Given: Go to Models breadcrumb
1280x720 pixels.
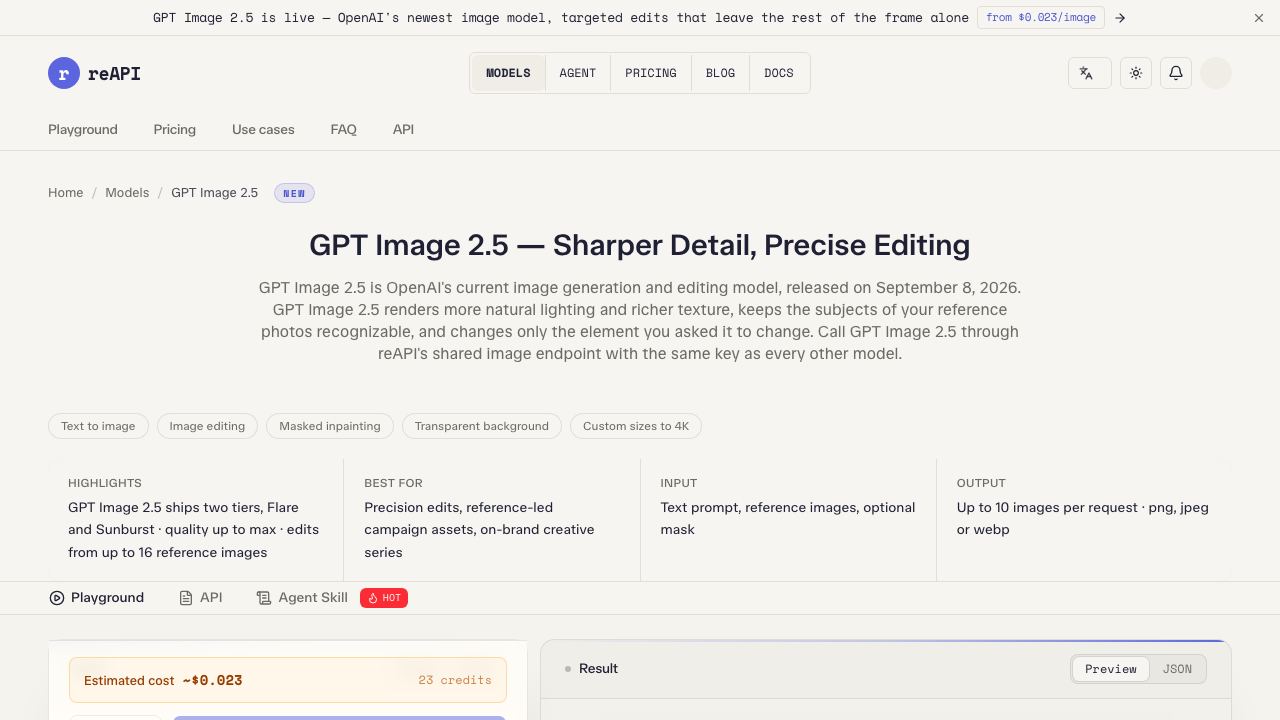Looking at the screenshot, I should tap(127, 193).
